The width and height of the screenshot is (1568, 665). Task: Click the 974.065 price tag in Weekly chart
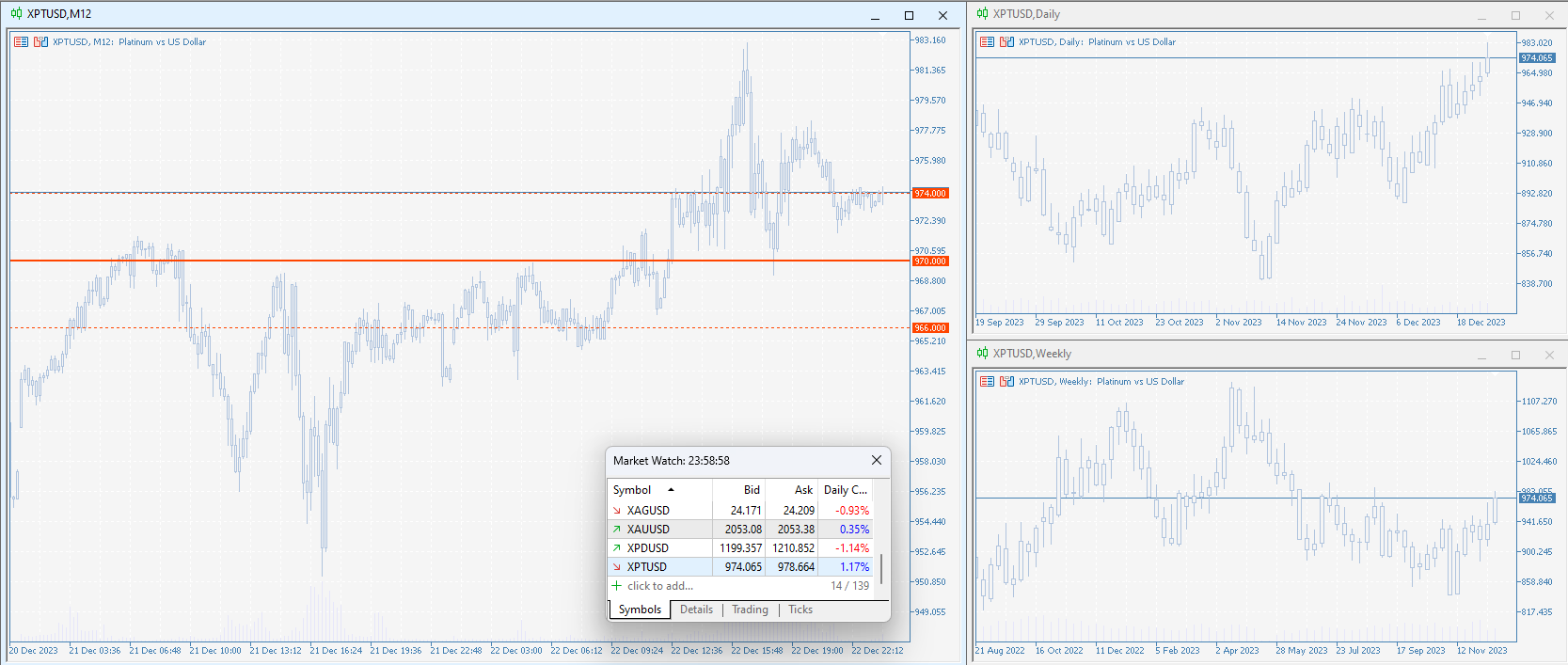[1537, 498]
